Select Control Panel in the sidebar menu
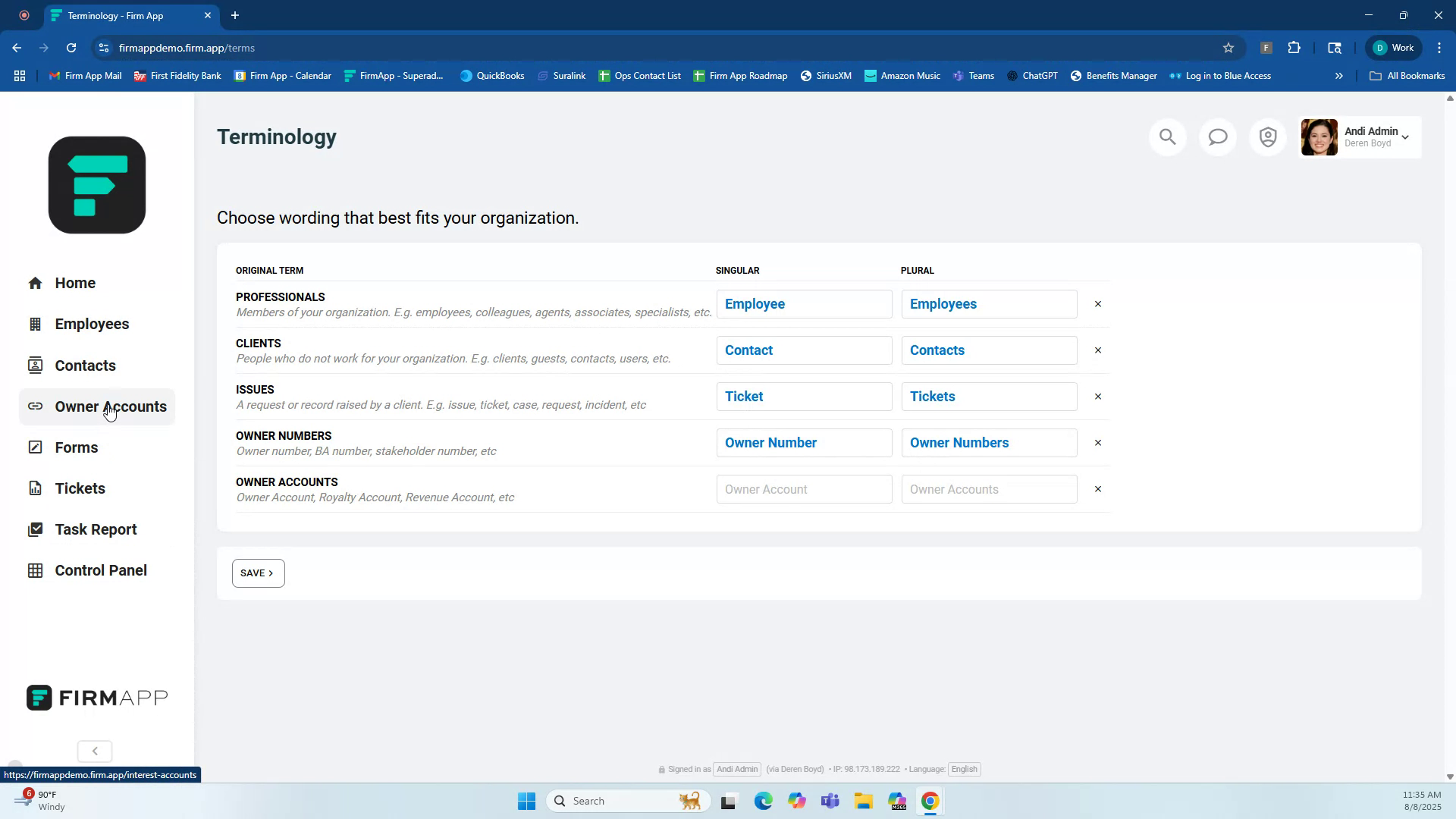This screenshot has height=819, width=1456. (101, 570)
